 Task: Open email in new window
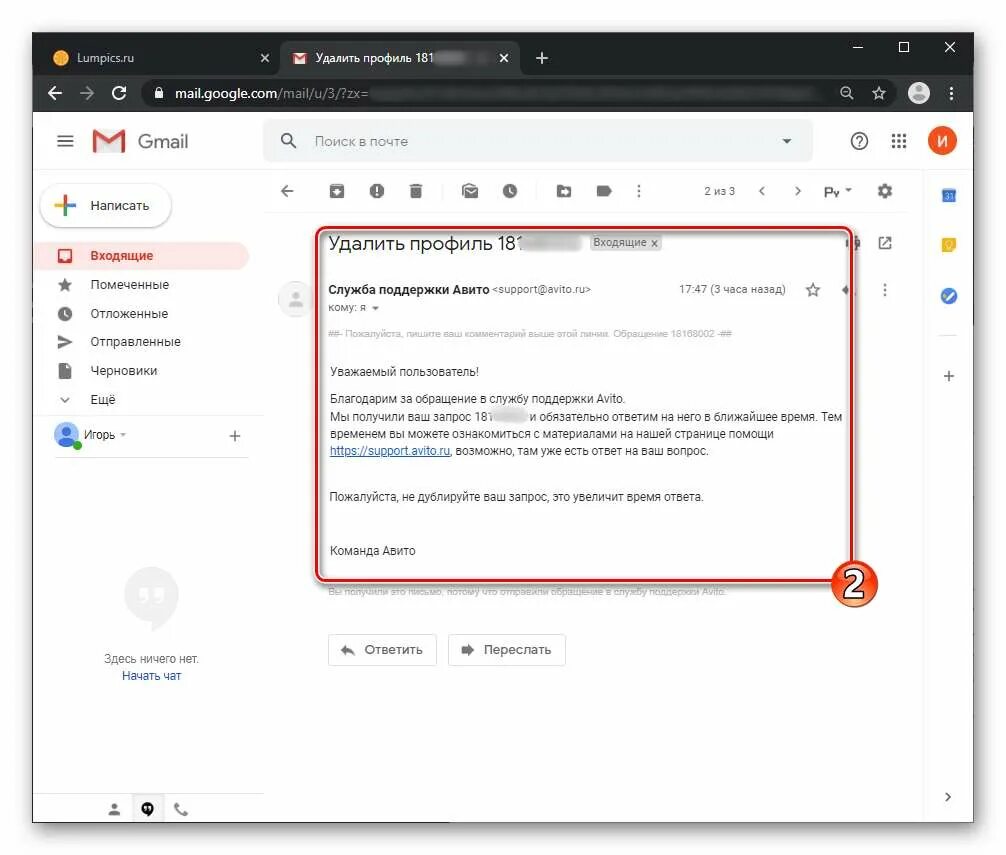[x=885, y=243]
